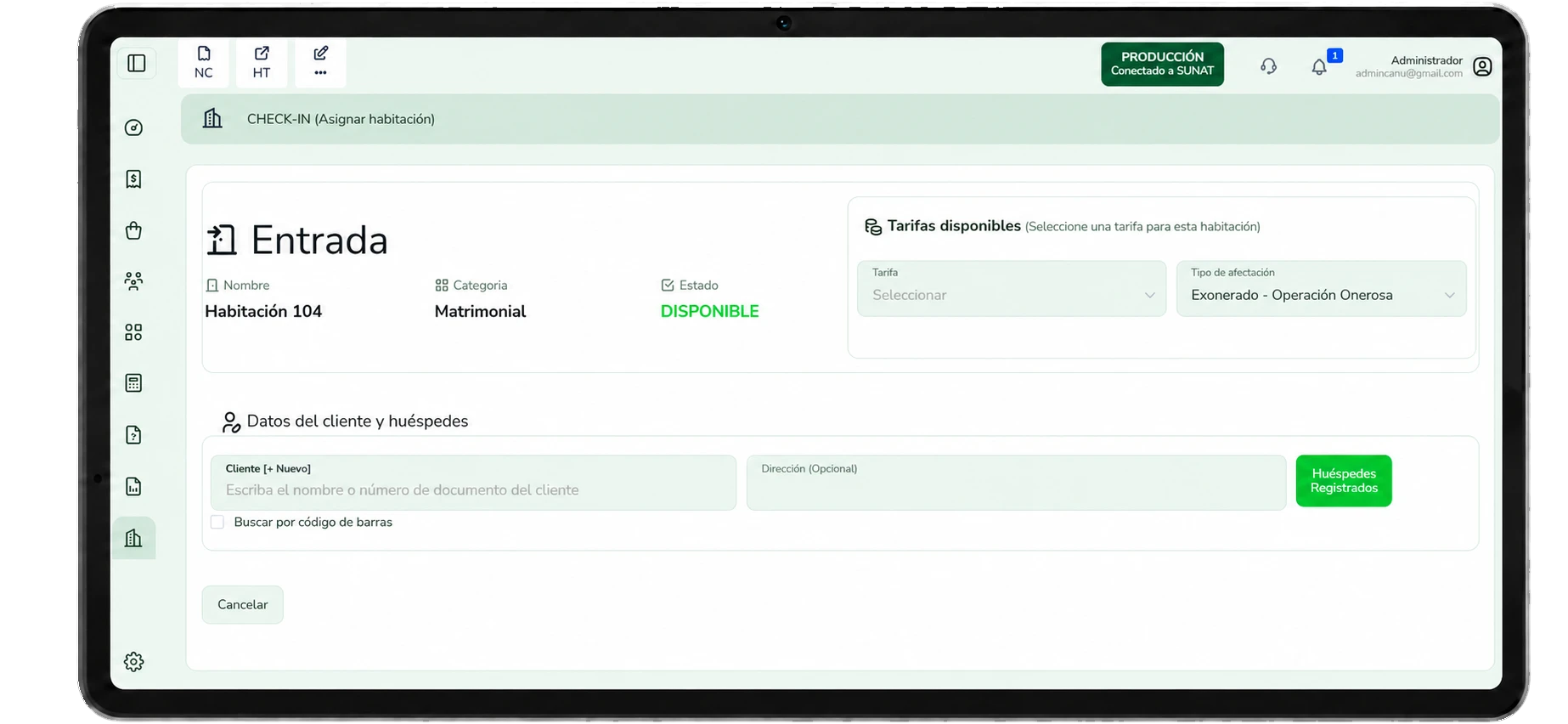Click the admincanu@gmail.com email text

tap(1408, 74)
